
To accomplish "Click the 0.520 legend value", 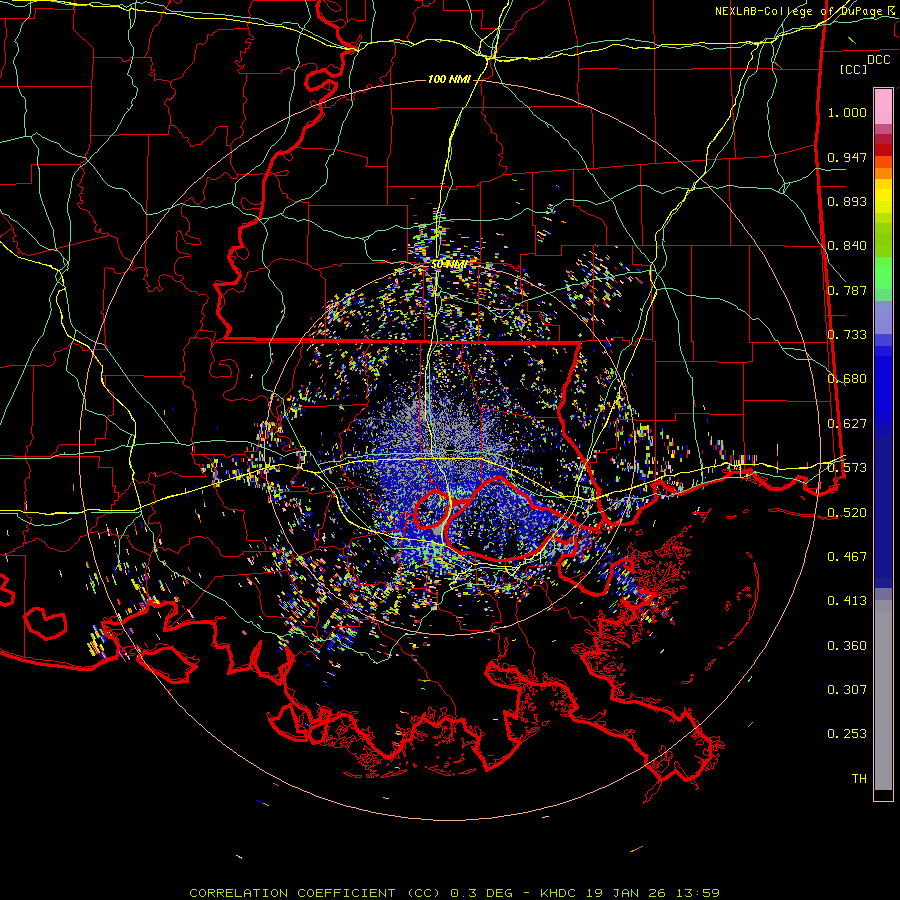I will [847, 513].
